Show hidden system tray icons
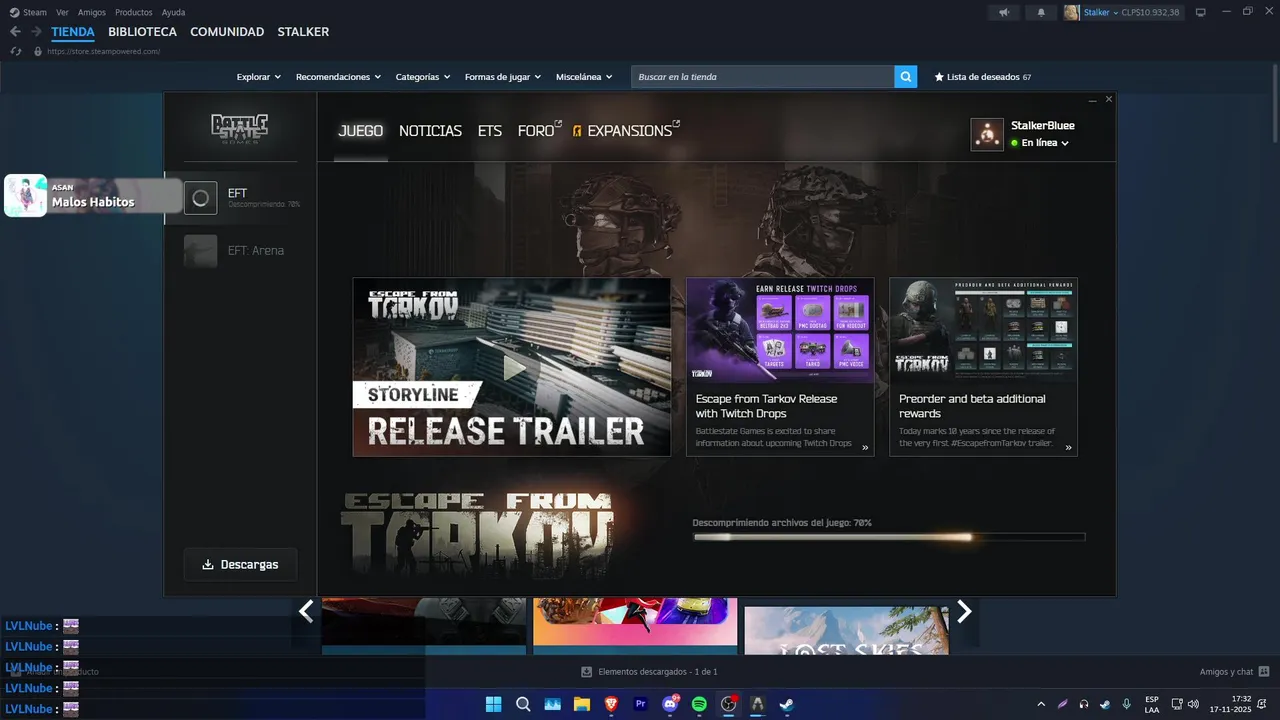Viewport: 1280px width, 720px height. (x=1041, y=704)
